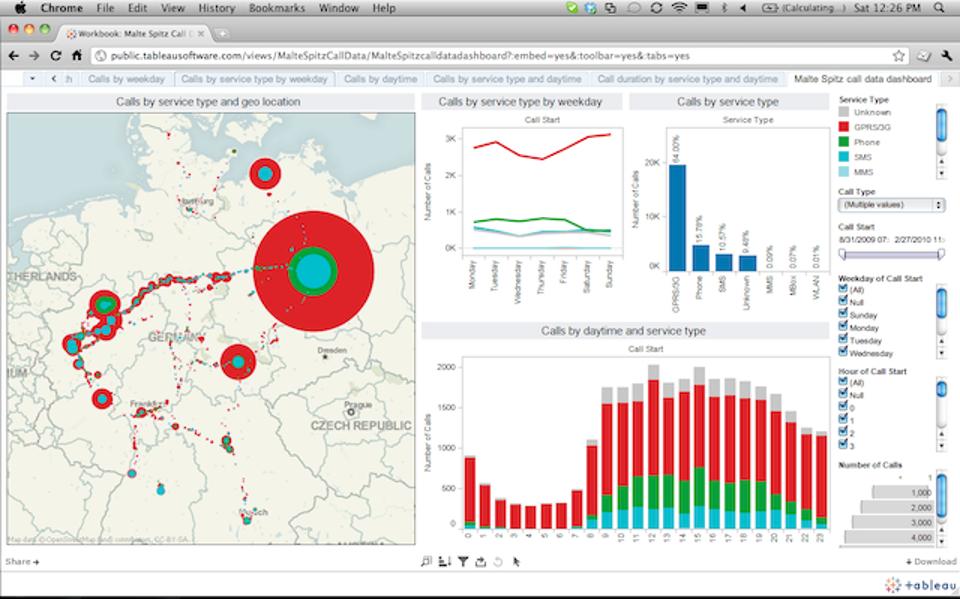Viewport: 960px width, 599px height.
Task: Click the funnel filter toolbar icon
Action: pos(463,561)
